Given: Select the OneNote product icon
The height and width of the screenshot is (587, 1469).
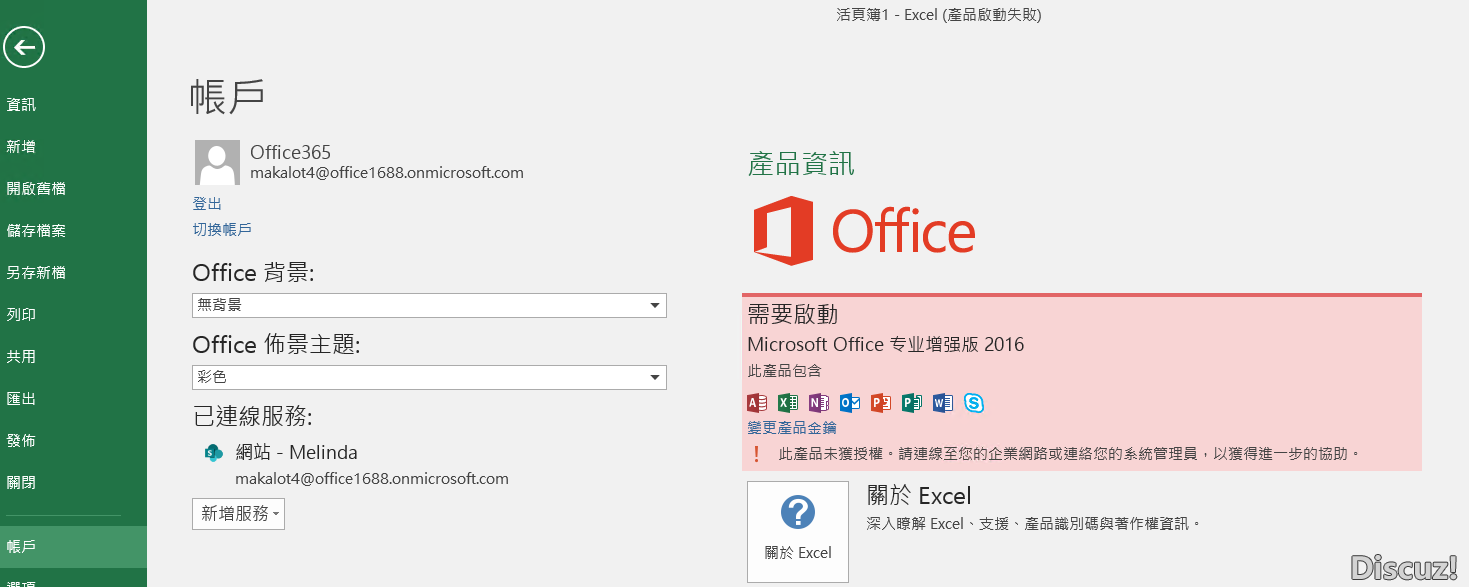Looking at the screenshot, I should (x=819, y=403).
